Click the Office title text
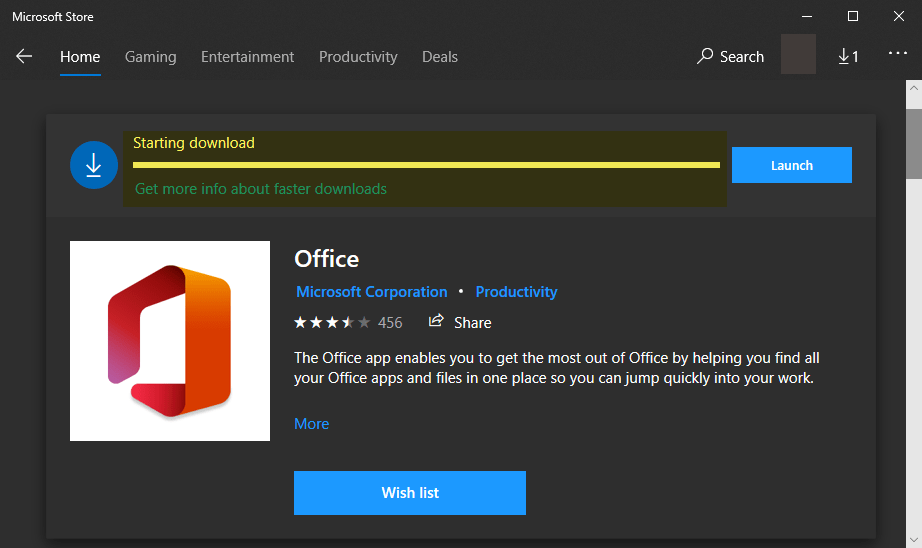The image size is (922, 548). pyautogui.click(x=326, y=259)
